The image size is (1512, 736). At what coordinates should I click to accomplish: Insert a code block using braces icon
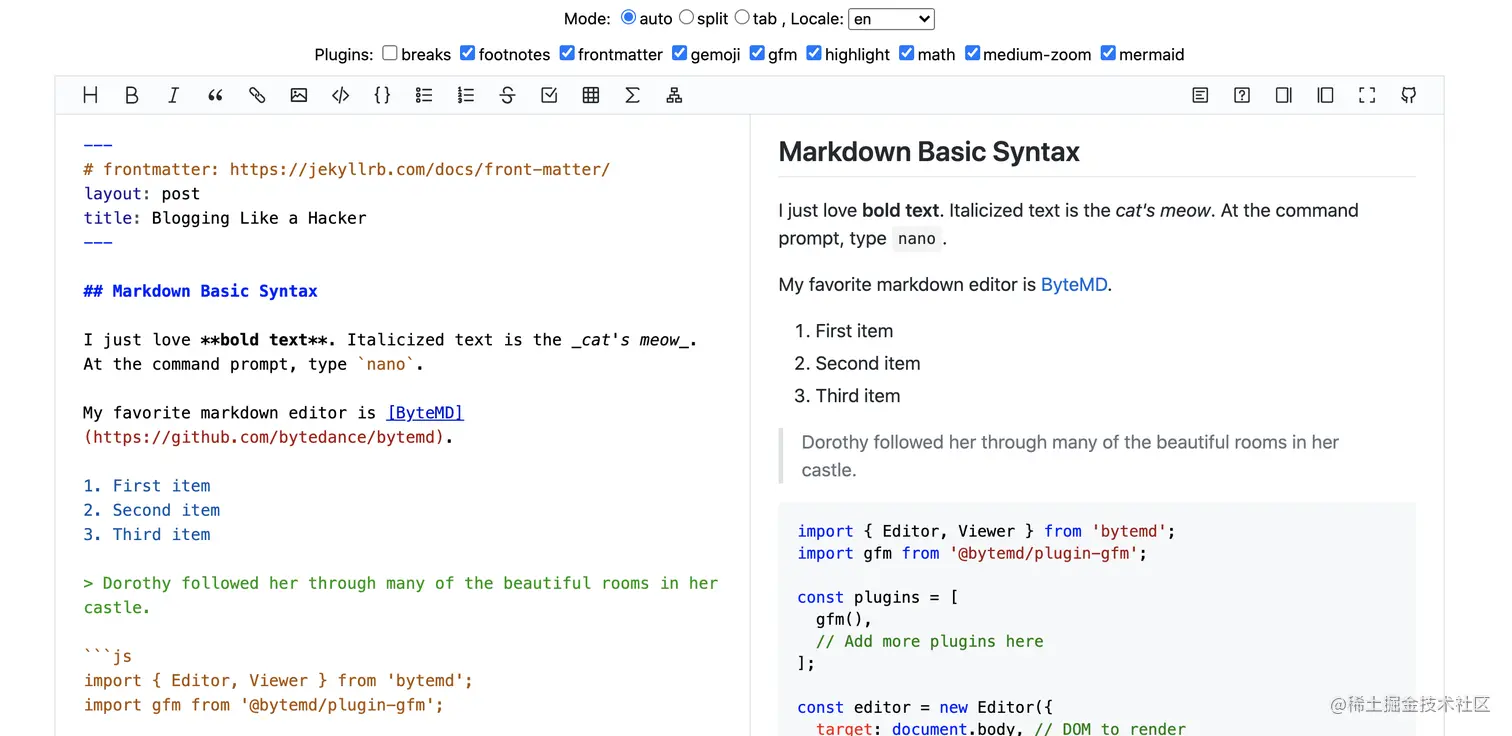click(x=382, y=95)
